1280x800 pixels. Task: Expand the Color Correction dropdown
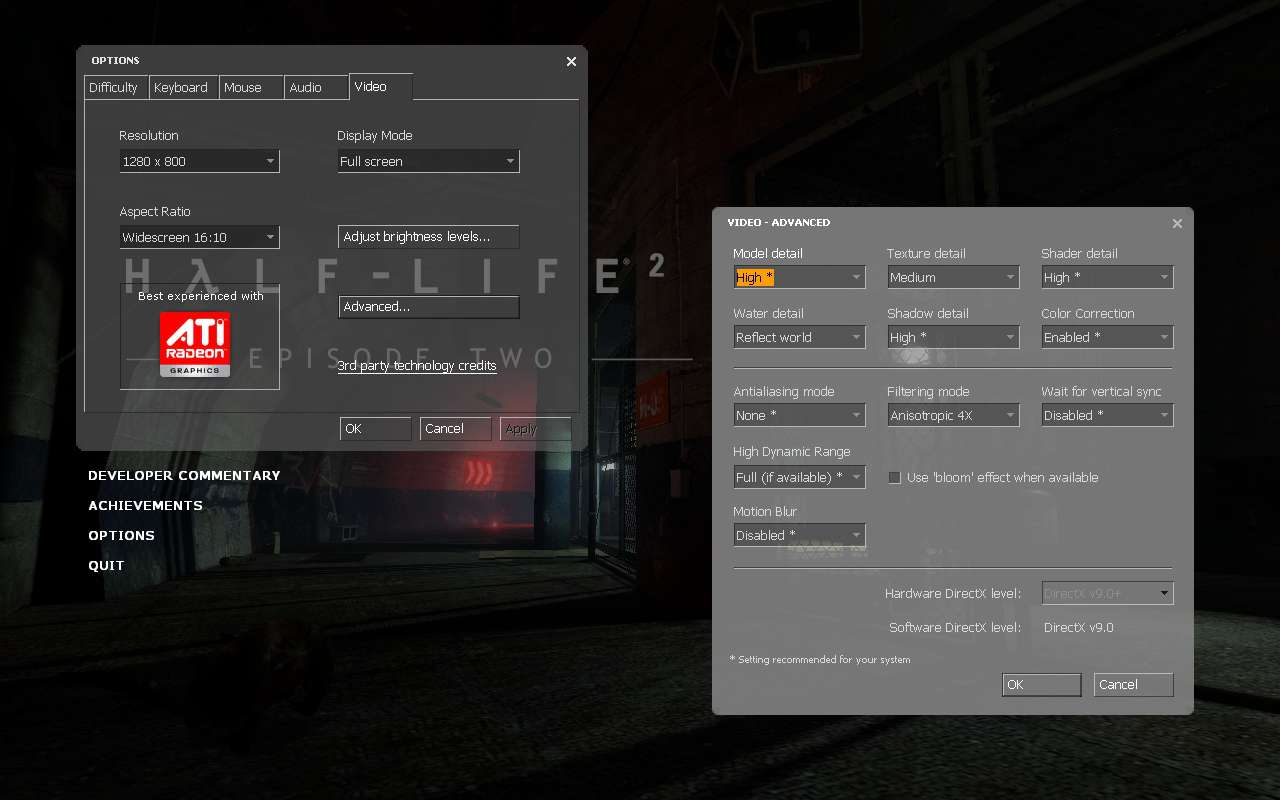coord(1107,337)
